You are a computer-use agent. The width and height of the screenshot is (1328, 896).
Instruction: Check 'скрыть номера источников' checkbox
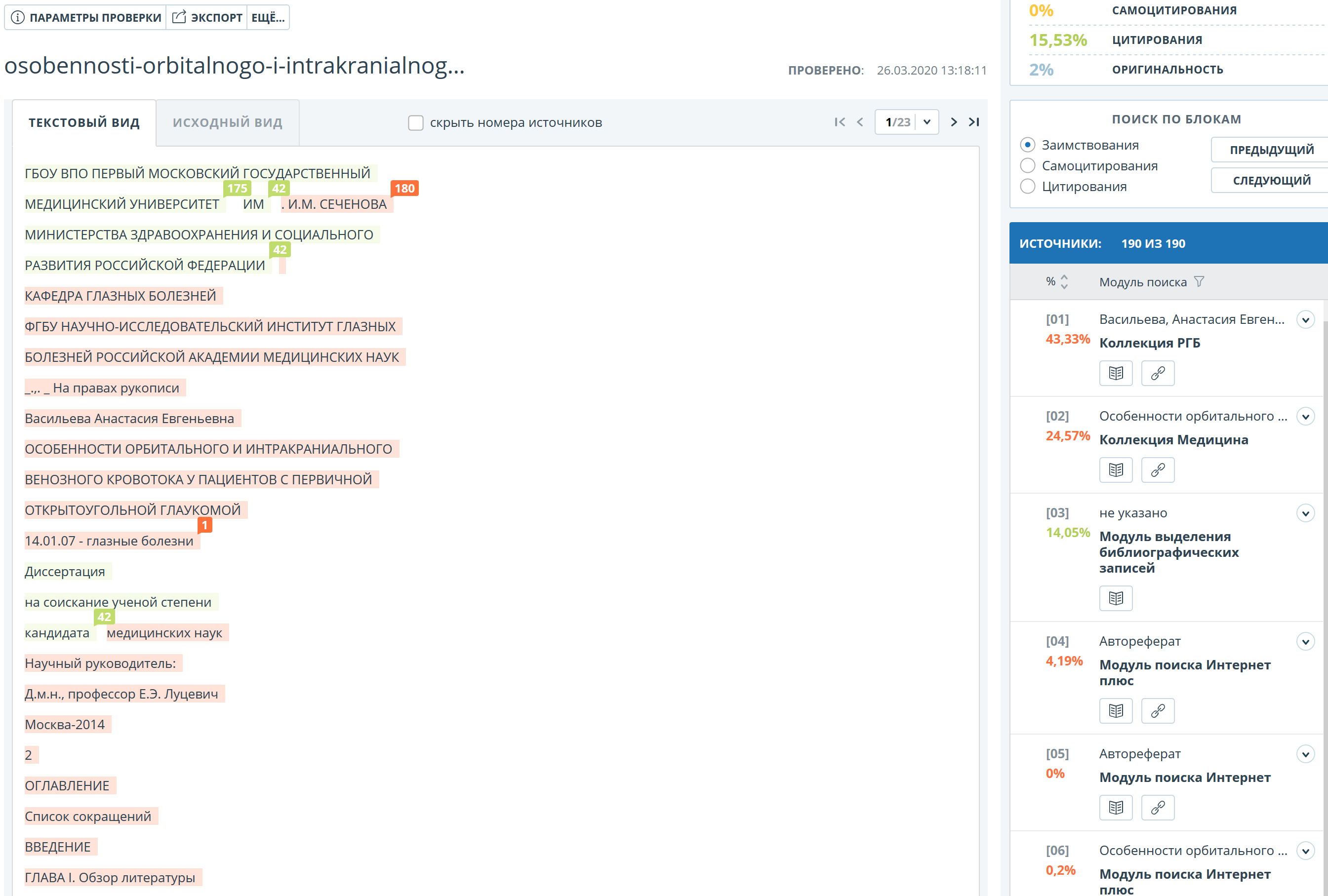(x=415, y=123)
